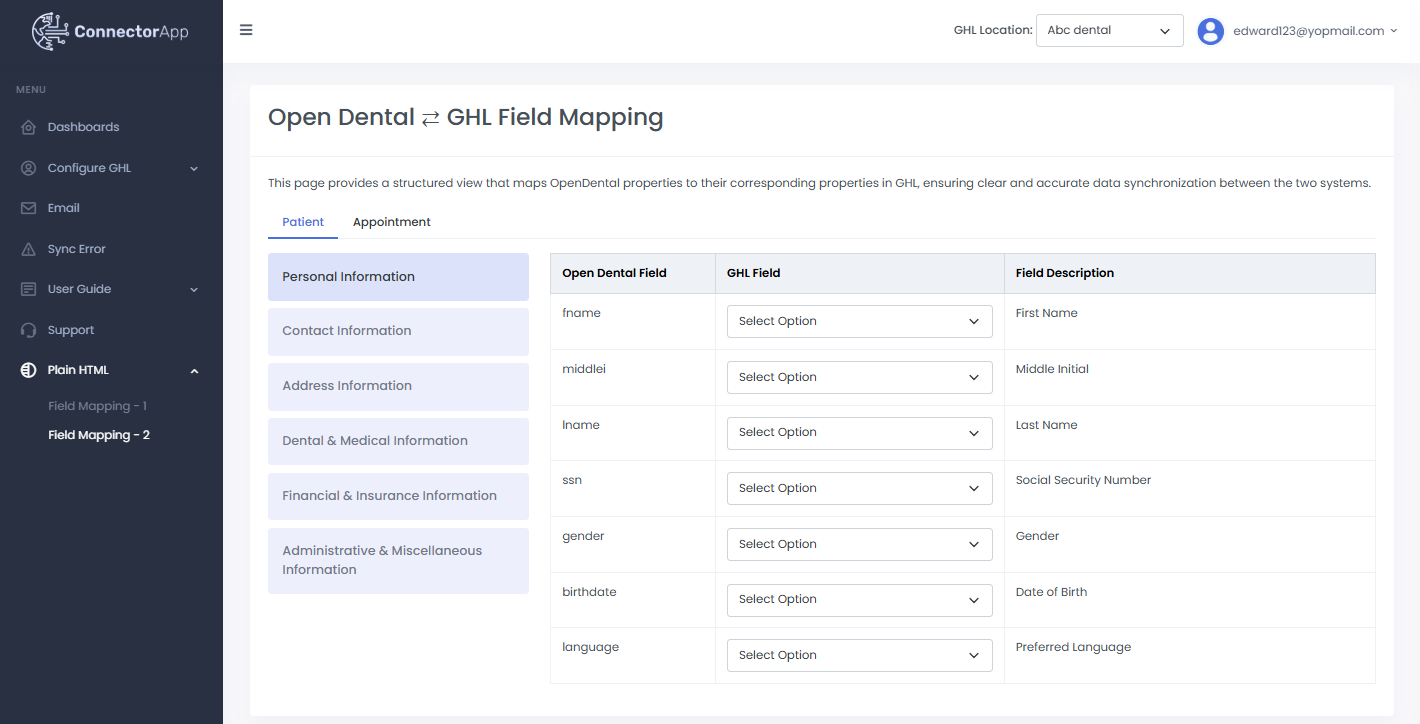This screenshot has height=724, width=1420.
Task: Click the Configure GHL user icon
Action: point(28,168)
